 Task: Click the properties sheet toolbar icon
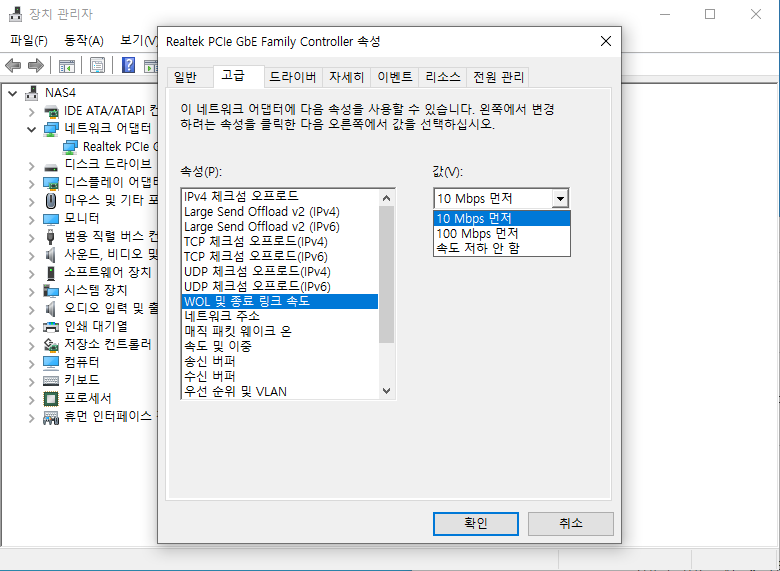click(97, 65)
